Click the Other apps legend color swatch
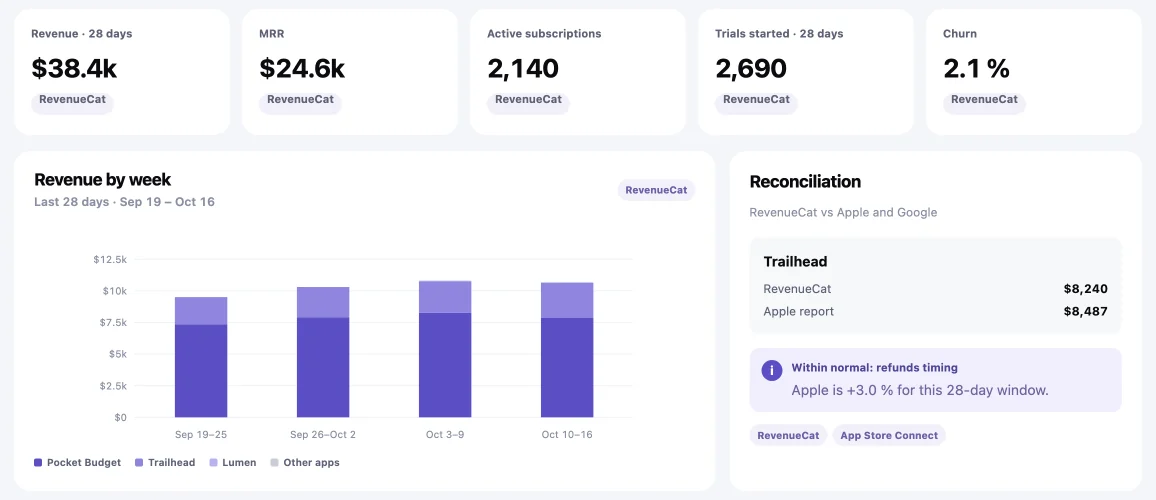The image size is (1156, 500). (x=274, y=462)
